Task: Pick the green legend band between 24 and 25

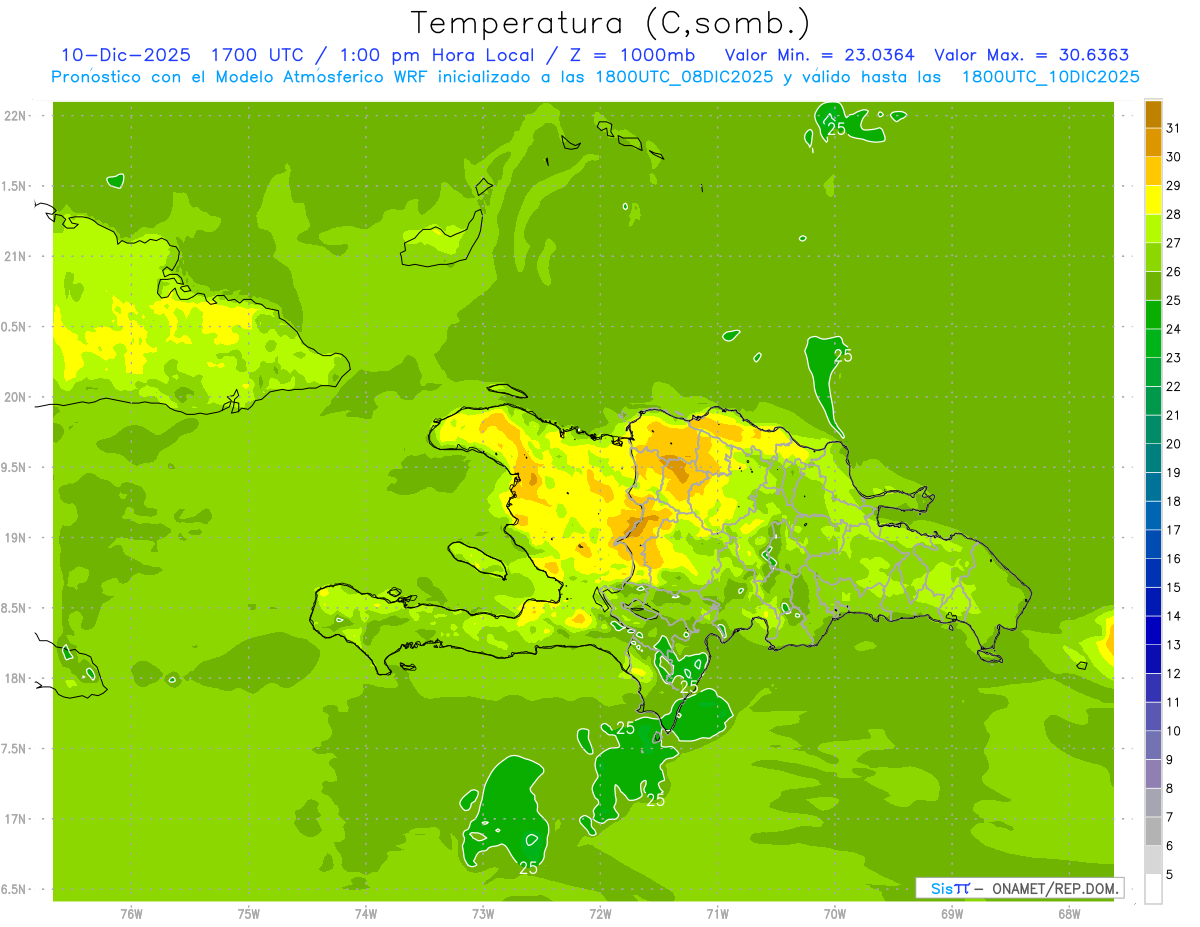Action: point(1153,315)
